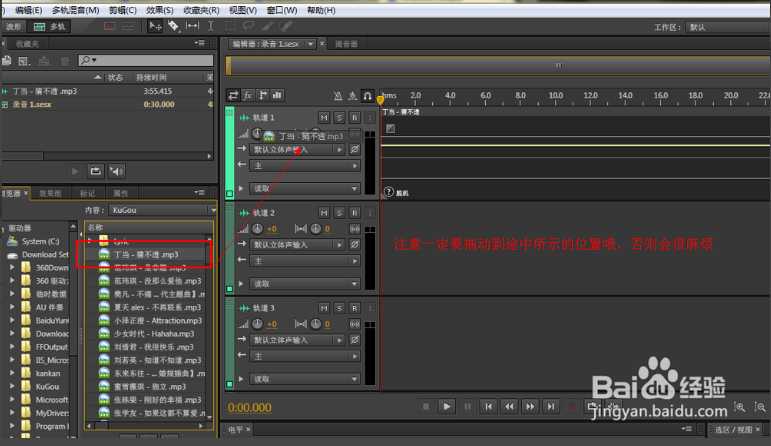Image resolution: width=771 pixels, height=446 pixels.
Task: Open automation mode dropdown 读取 of track 1
Action: click(x=305, y=188)
